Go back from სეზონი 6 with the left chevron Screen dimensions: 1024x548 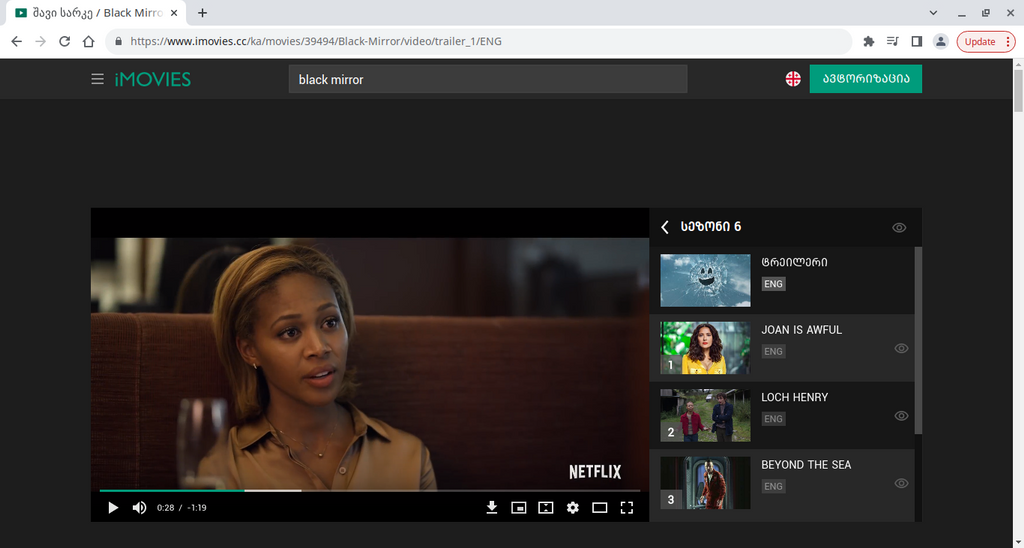point(665,227)
